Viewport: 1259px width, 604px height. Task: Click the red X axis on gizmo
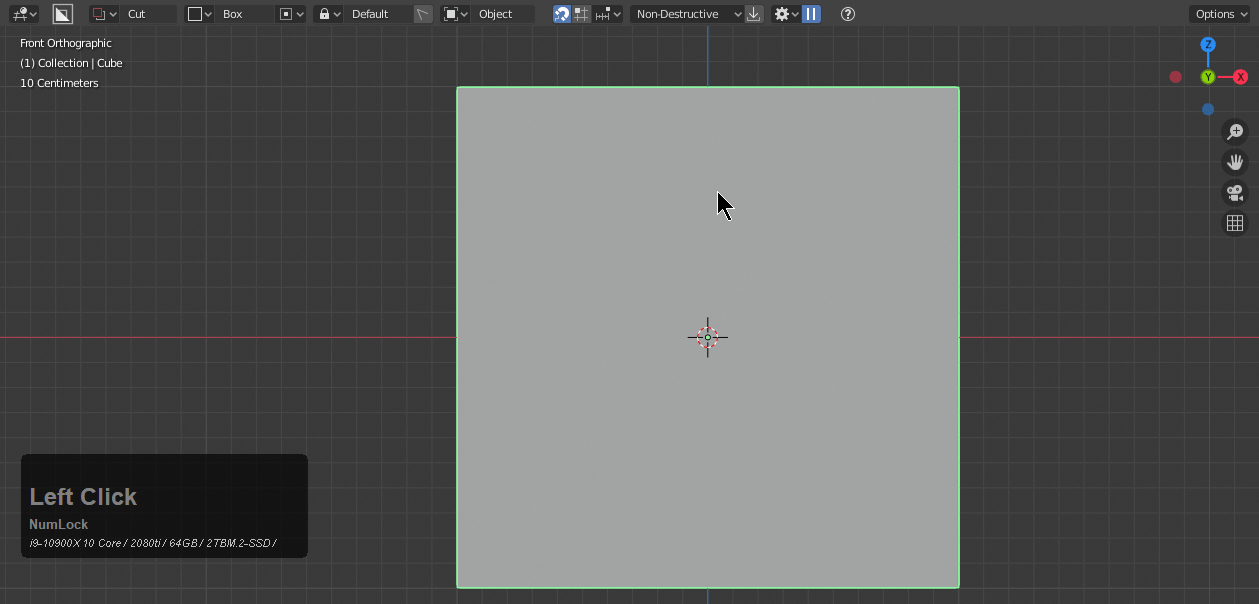coord(1240,77)
